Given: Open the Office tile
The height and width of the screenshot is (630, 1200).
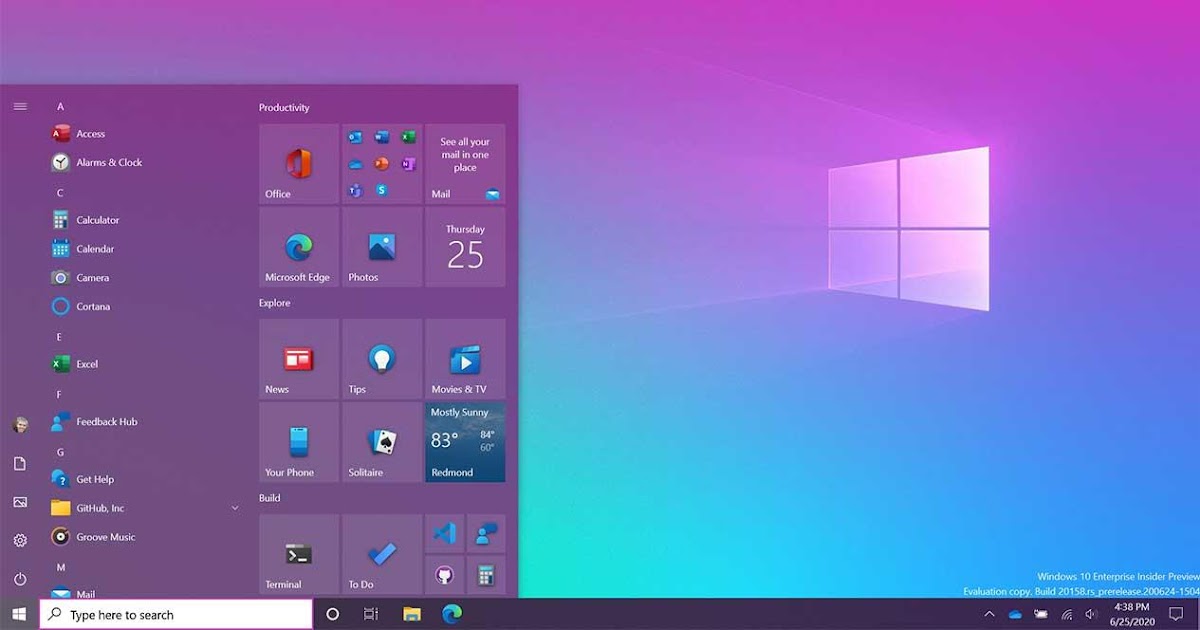Looking at the screenshot, I should pyautogui.click(x=299, y=164).
